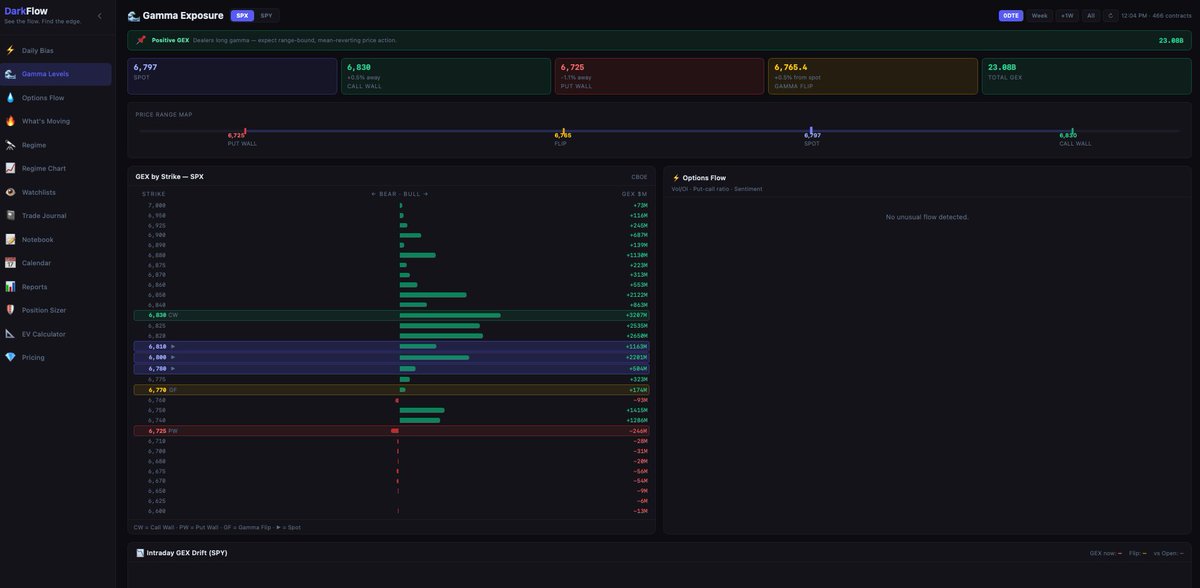This screenshot has width=1200, height=588.
Task: Click the +1415M GEX value
Action: 637,410
